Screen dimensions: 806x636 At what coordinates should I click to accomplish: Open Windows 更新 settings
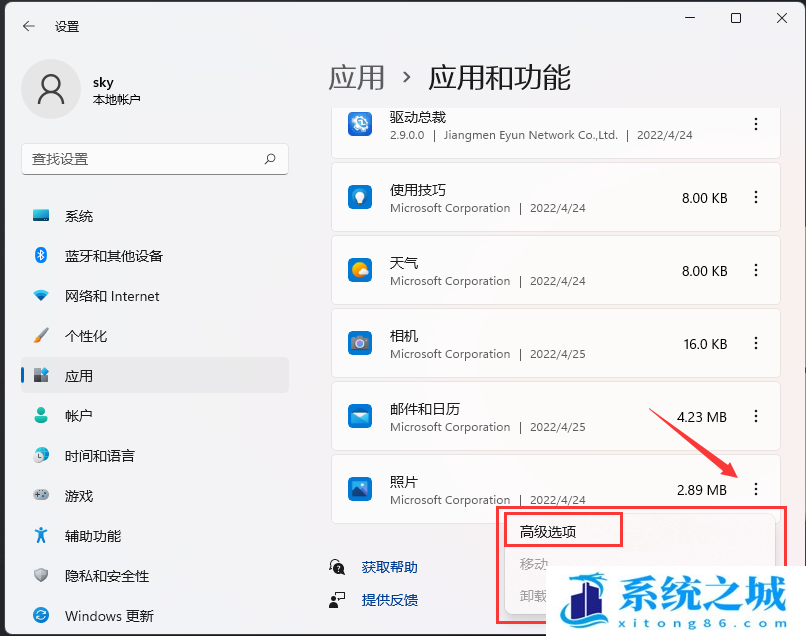[155, 615]
